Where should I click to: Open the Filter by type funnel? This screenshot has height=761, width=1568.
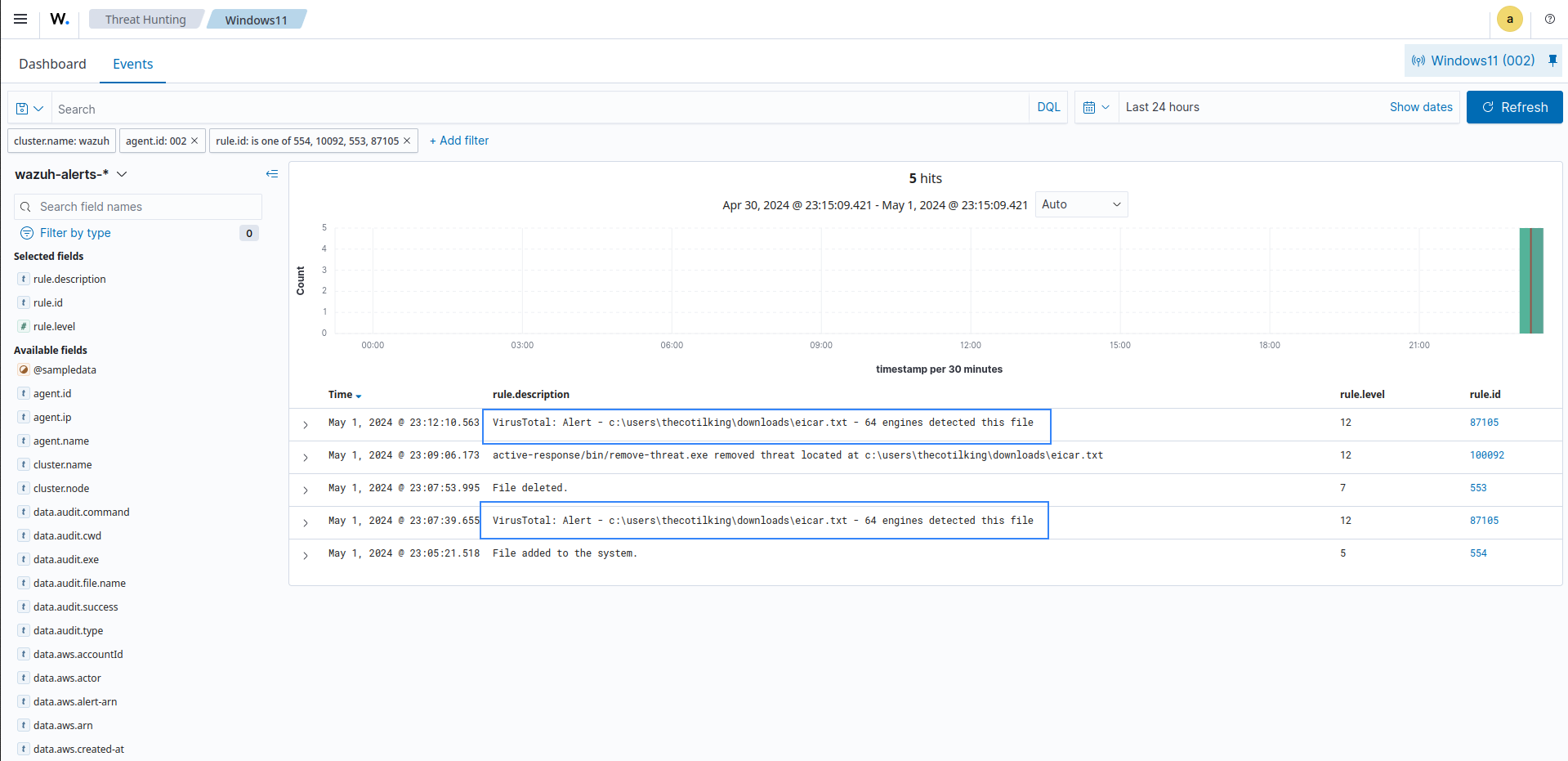tap(65, 233)
